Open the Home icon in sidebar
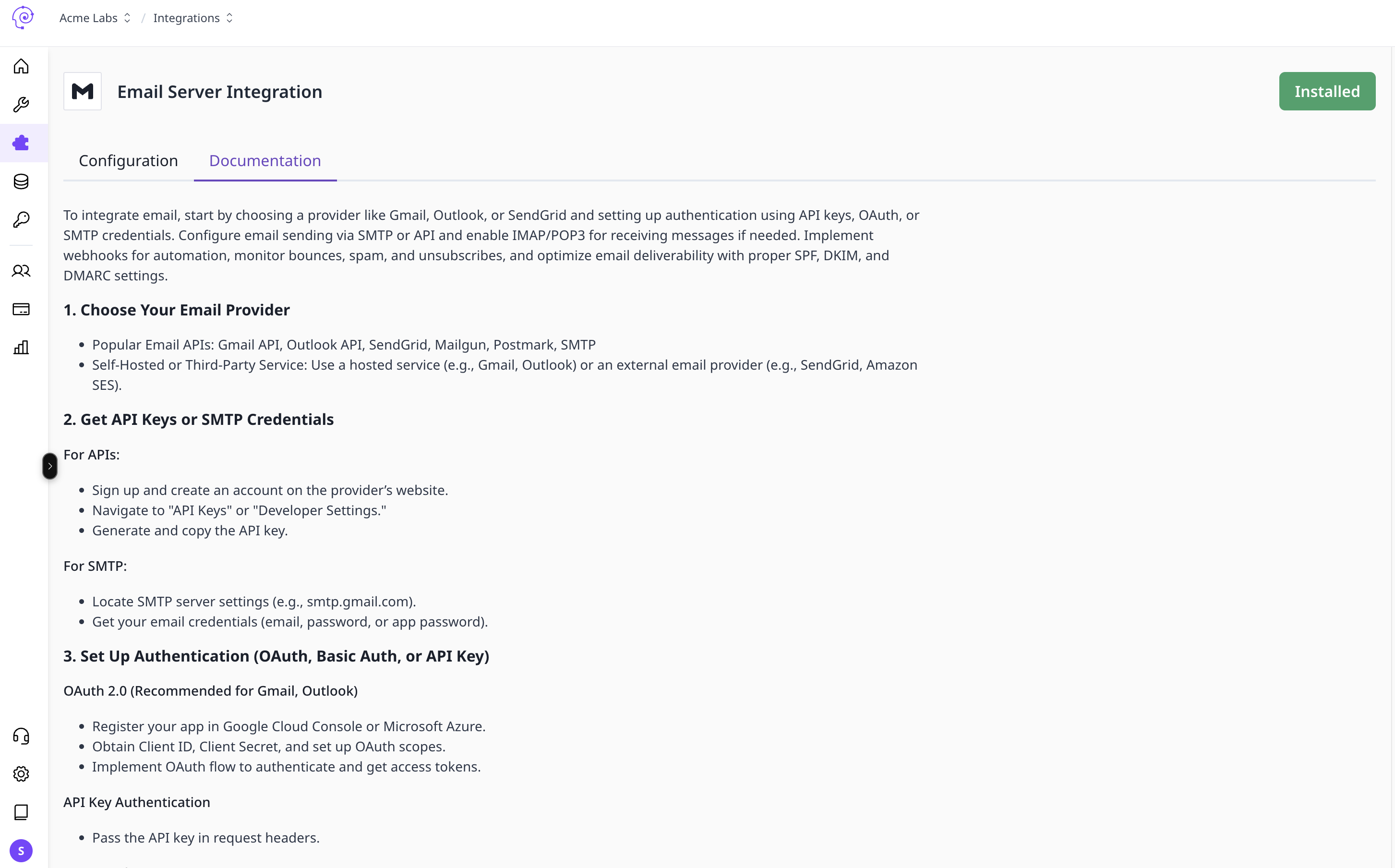The image size is (1395, 868). click(21, 67)
